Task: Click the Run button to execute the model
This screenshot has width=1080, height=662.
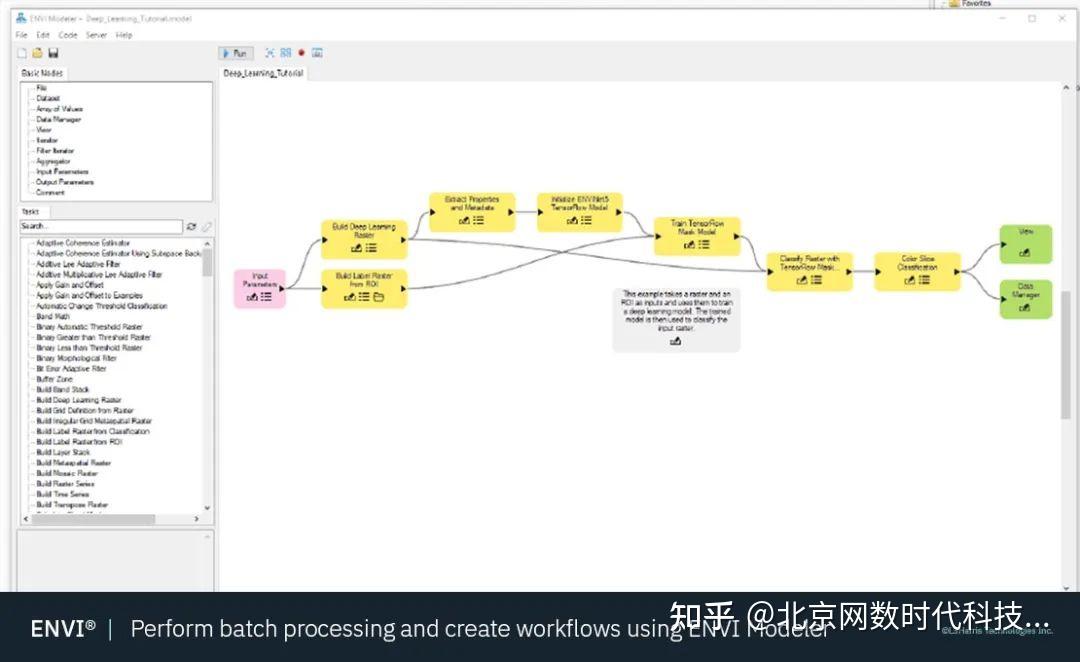Action: (x=235, y=52)
